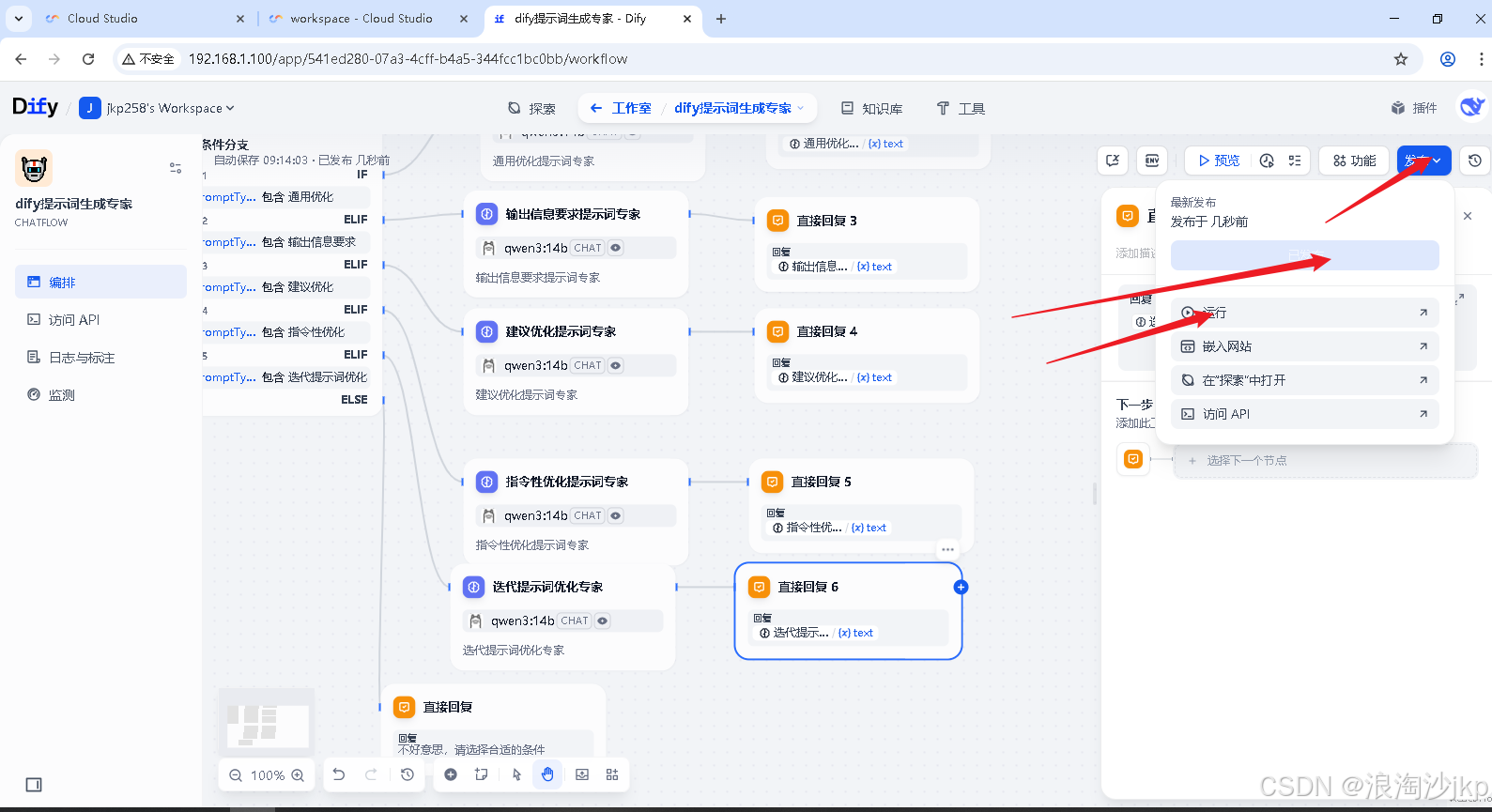Screen dimensions: 1492x812
Task: Click 访问 API in publish dropdown
Action: pos(1304,414)
